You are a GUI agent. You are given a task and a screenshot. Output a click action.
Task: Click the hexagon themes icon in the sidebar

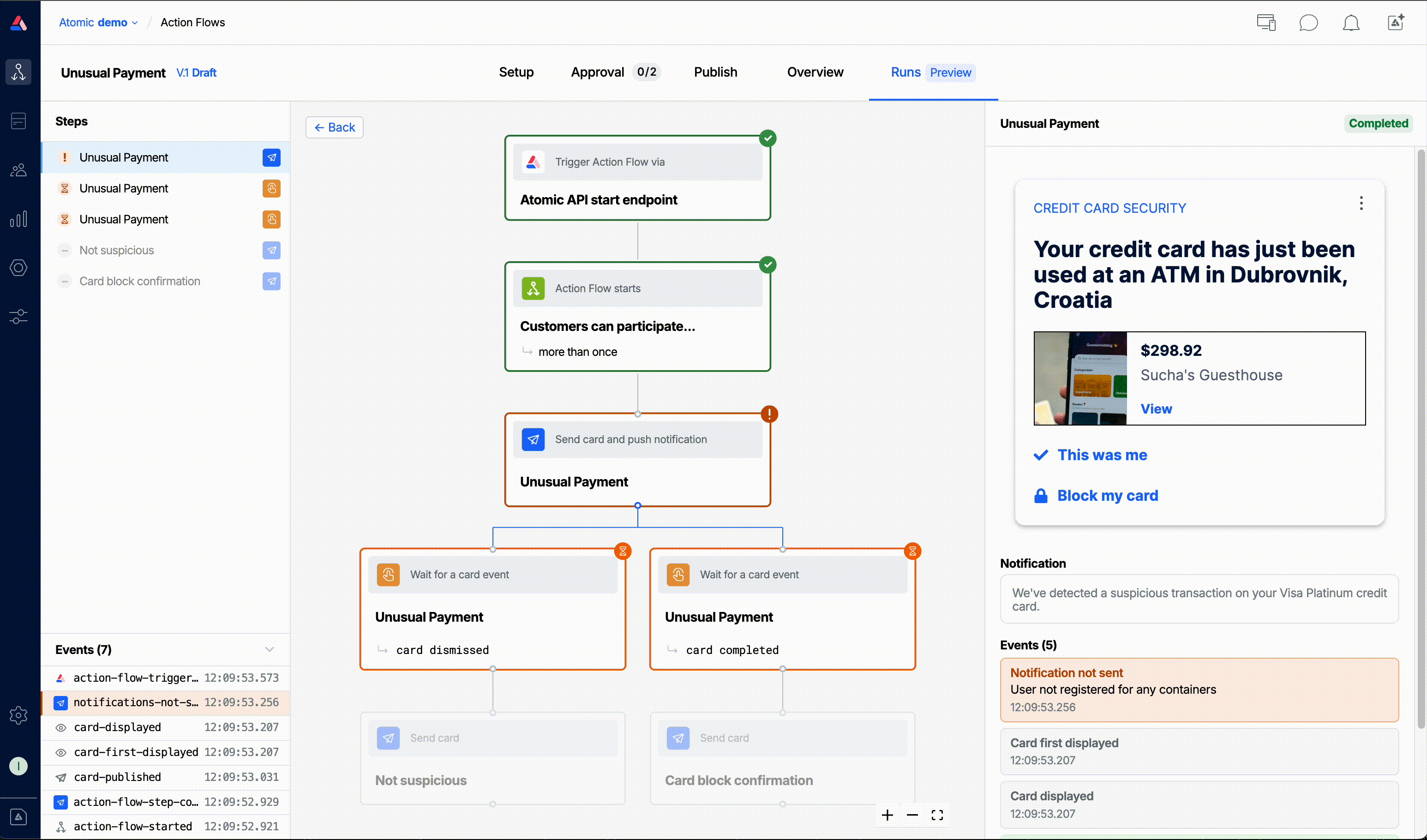click(18, 267)
